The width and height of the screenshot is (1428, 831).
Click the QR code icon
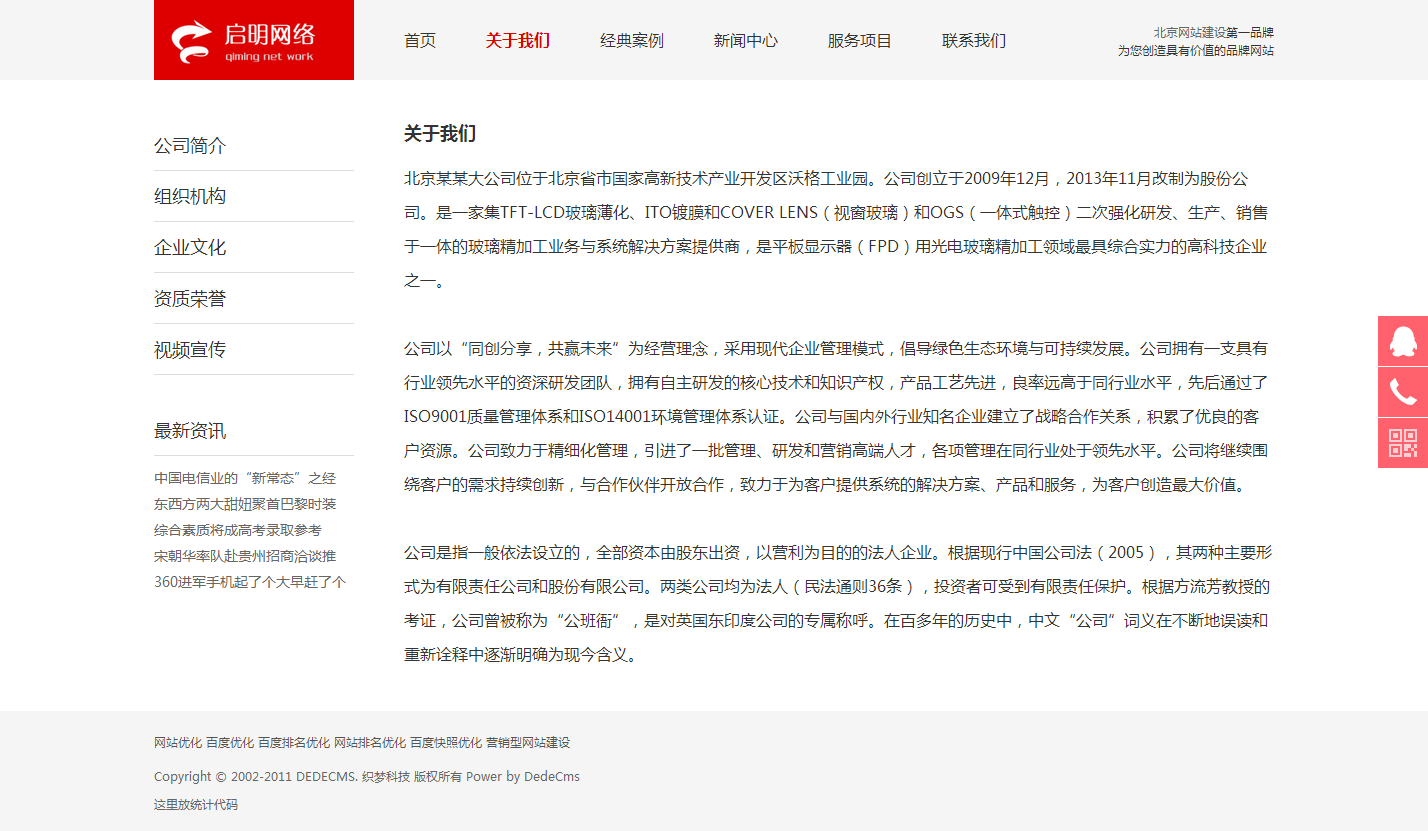click(1403, 443)
